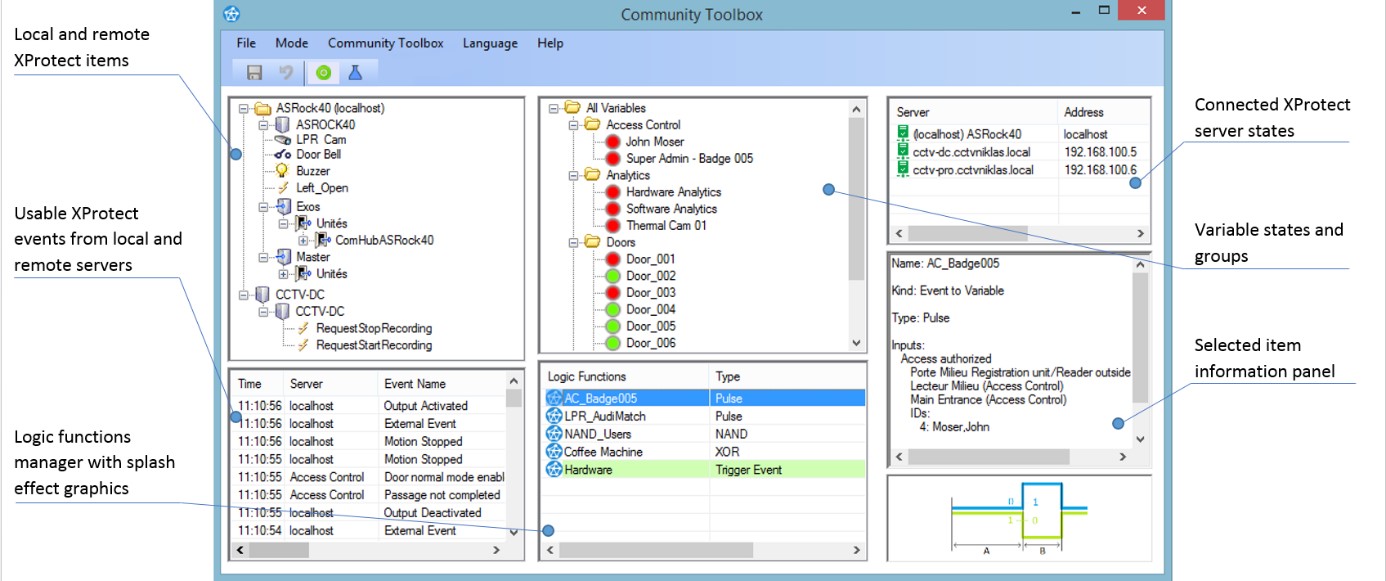1386x581 pixels.
Task: Click the green circle toolbar icon
Action: 322,72
